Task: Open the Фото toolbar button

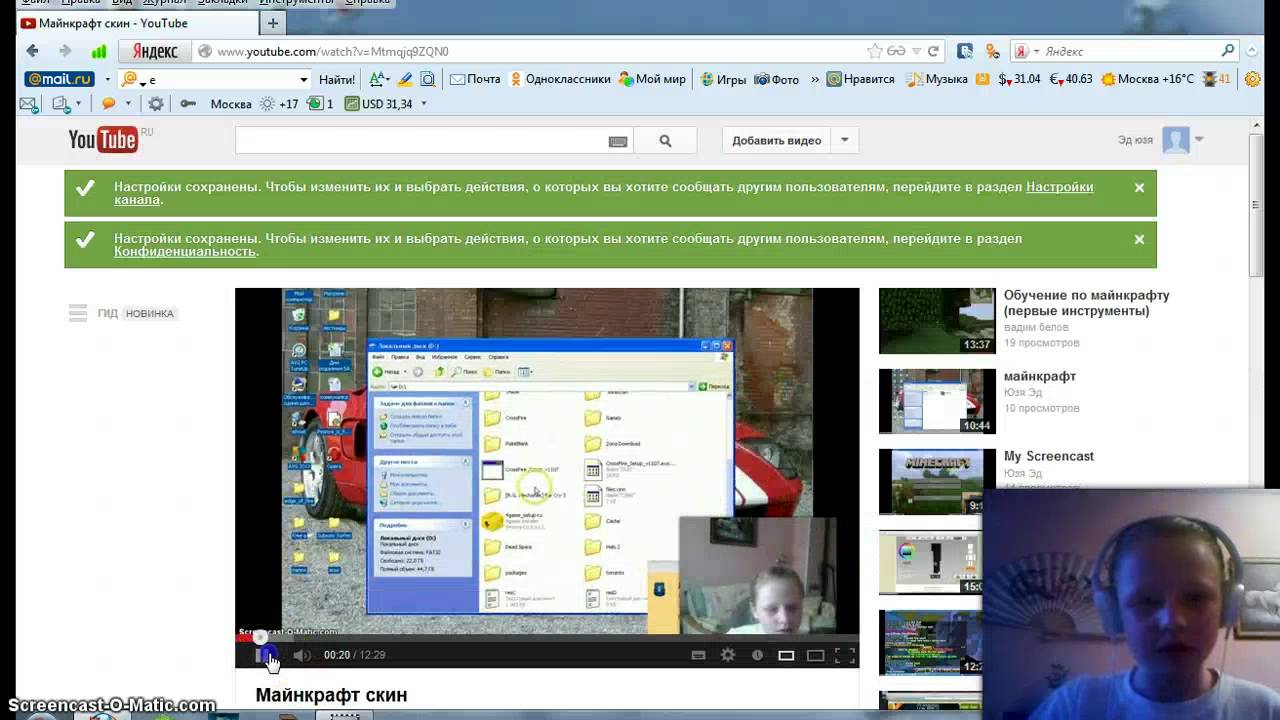Action: 776,79
